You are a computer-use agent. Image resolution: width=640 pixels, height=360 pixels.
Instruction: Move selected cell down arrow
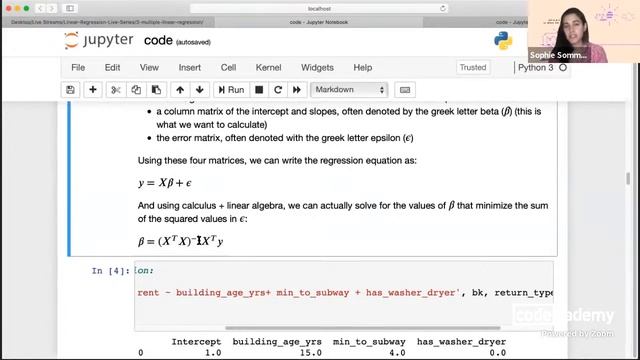pos(200,90)
